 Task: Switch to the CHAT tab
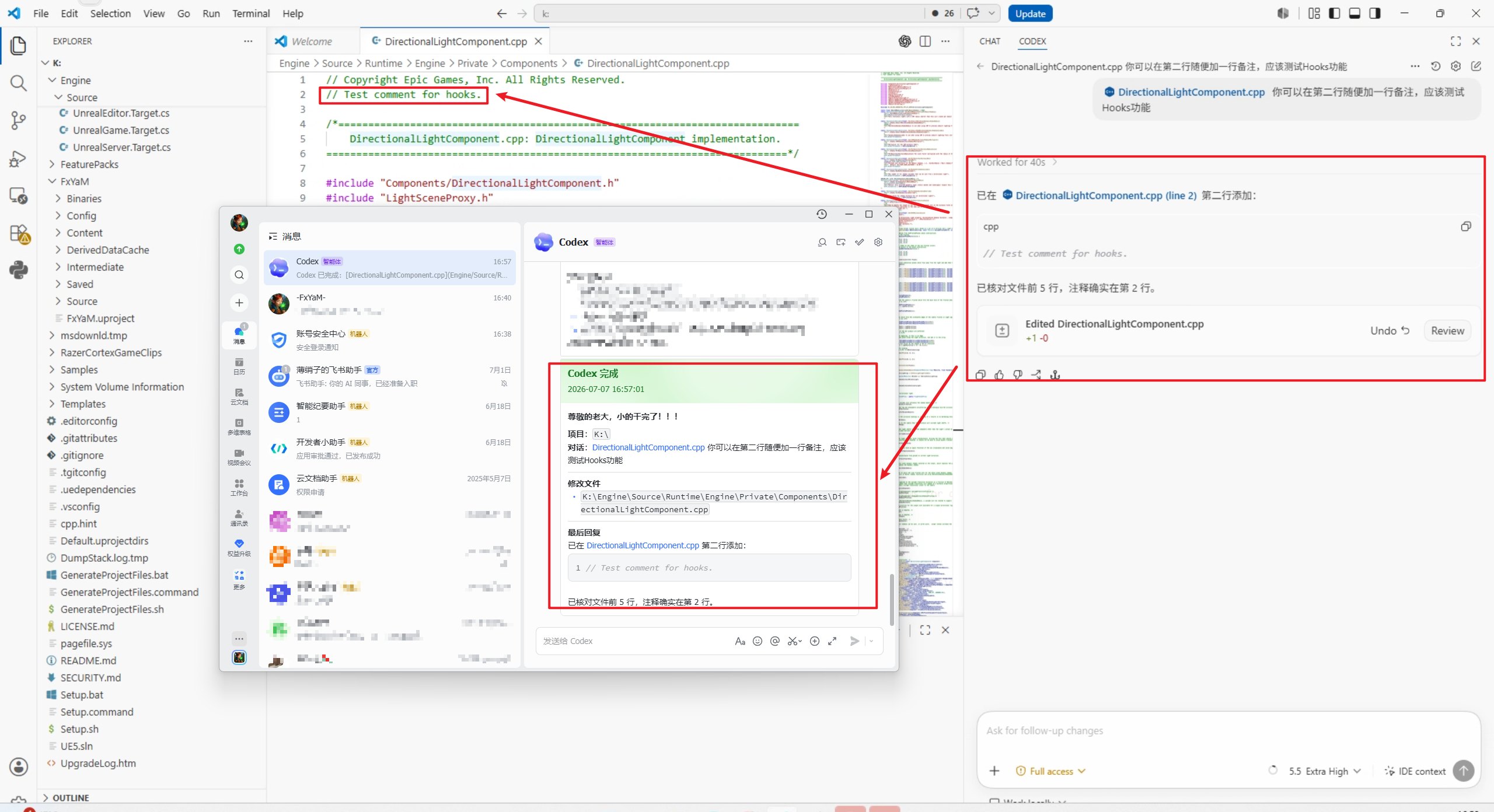[x=990, y=41]
